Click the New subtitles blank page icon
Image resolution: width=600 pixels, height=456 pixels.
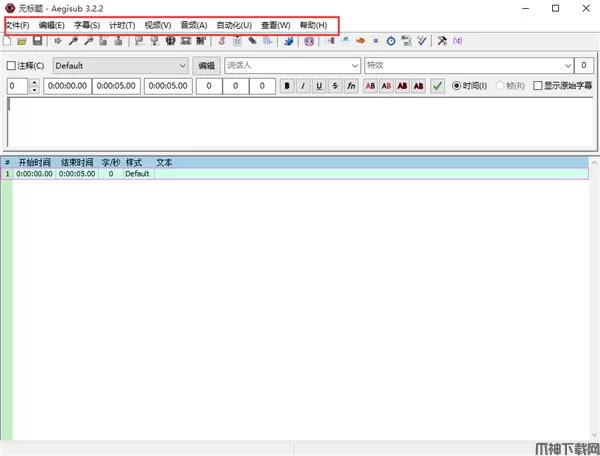point(9,41)
